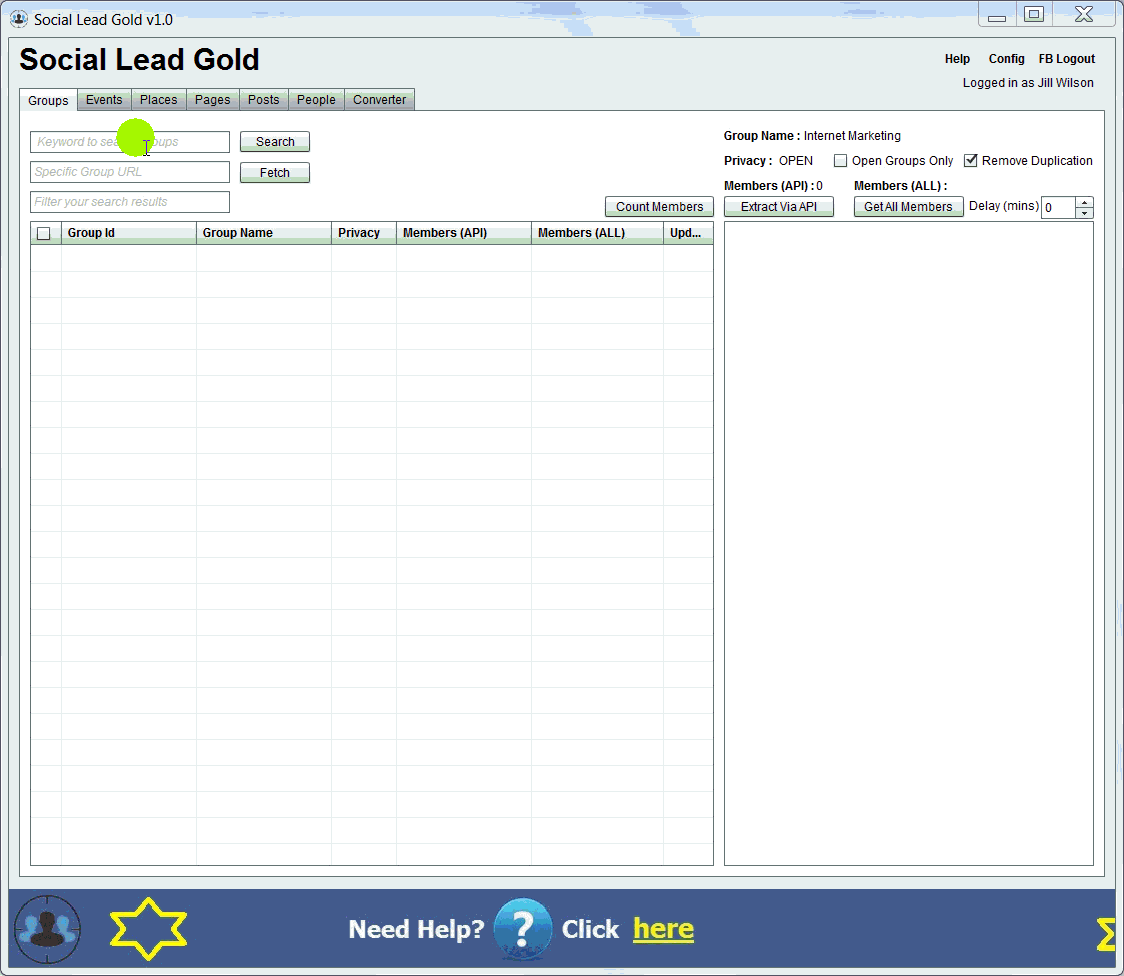Viewport: 1124px width, 976px height.
Task: Click Extract Via API button
Action: [778, 207]
